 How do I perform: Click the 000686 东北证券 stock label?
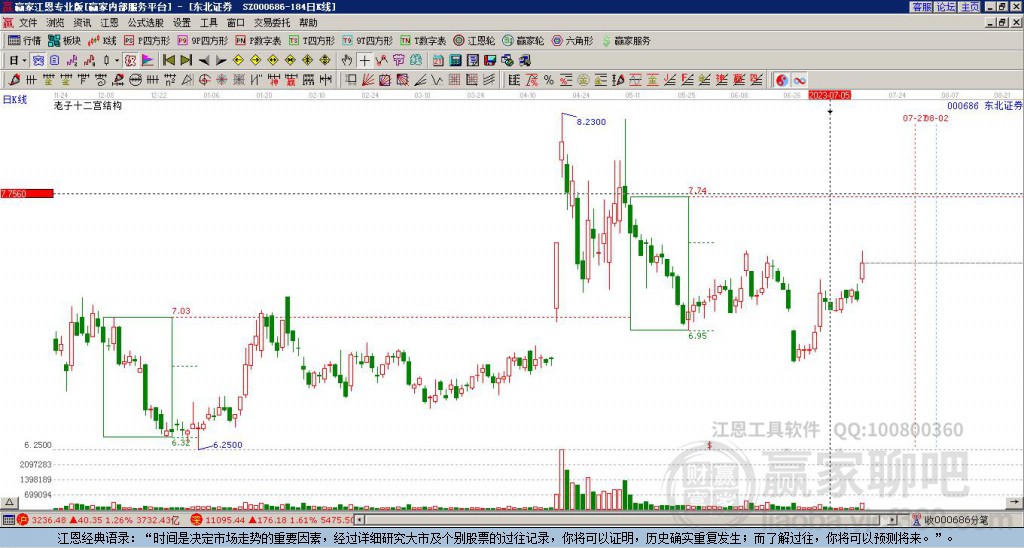(984, 106)
